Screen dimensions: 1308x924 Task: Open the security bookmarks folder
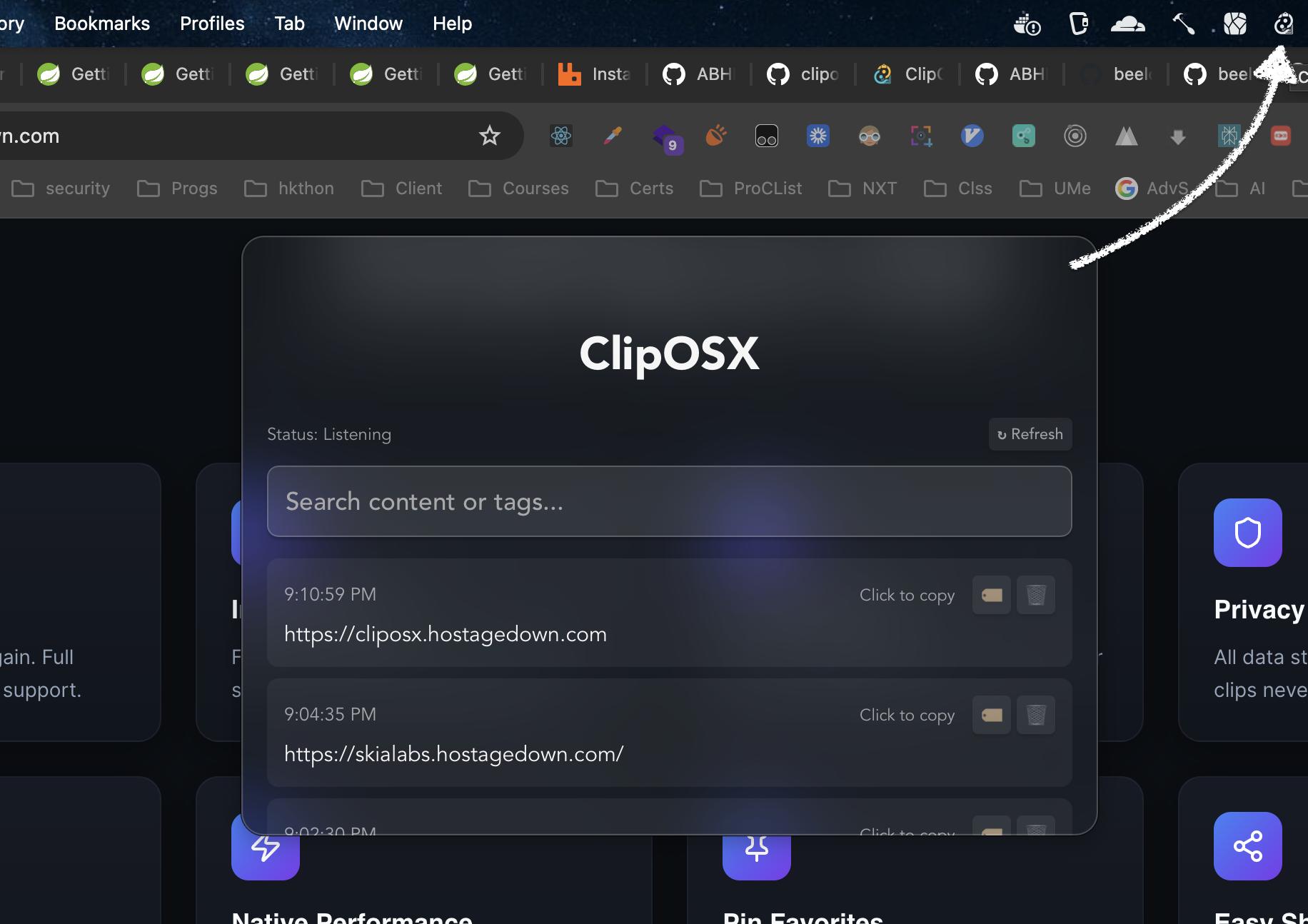click(x=61, y=189)
